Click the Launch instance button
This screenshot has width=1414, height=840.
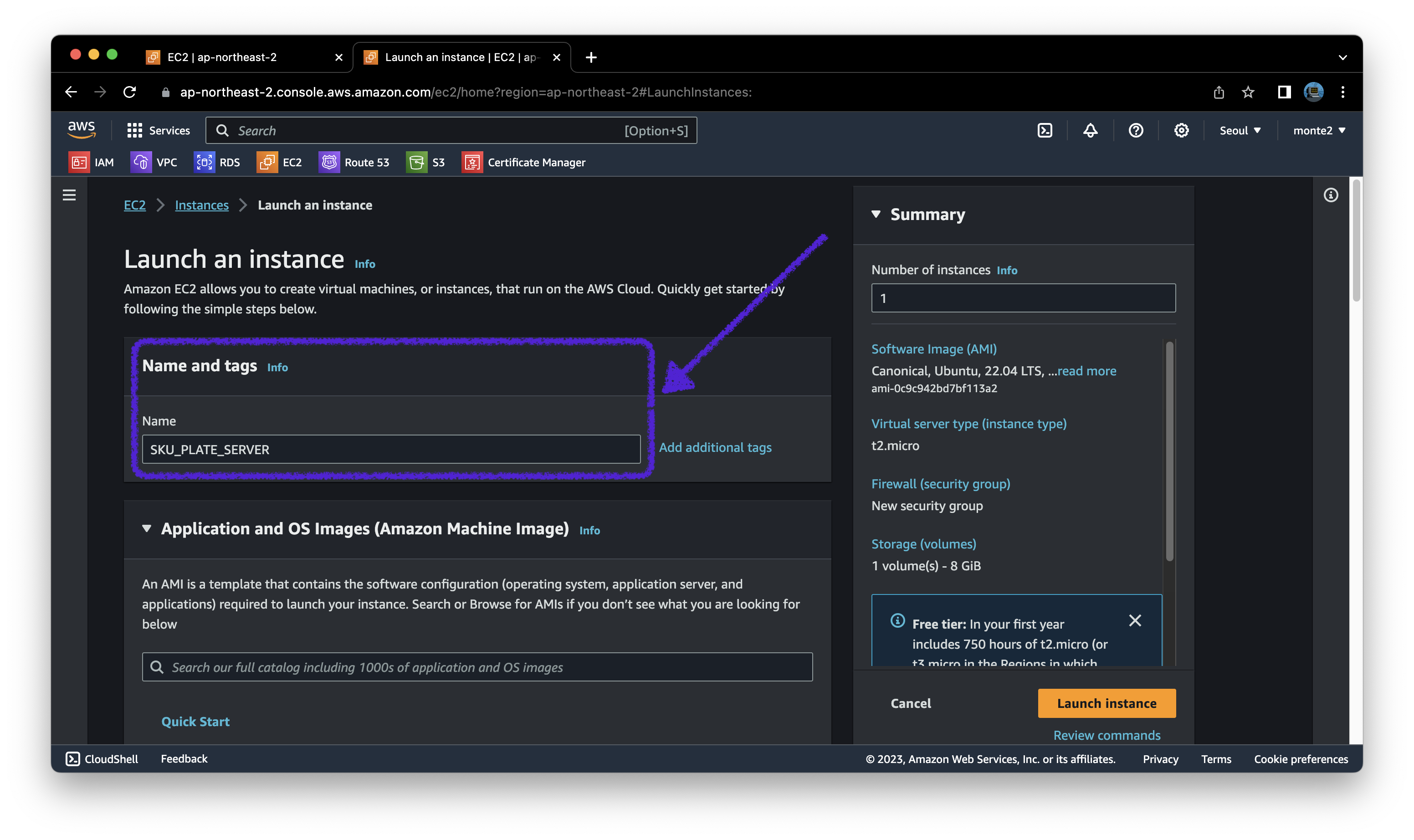coord(1106,703)
